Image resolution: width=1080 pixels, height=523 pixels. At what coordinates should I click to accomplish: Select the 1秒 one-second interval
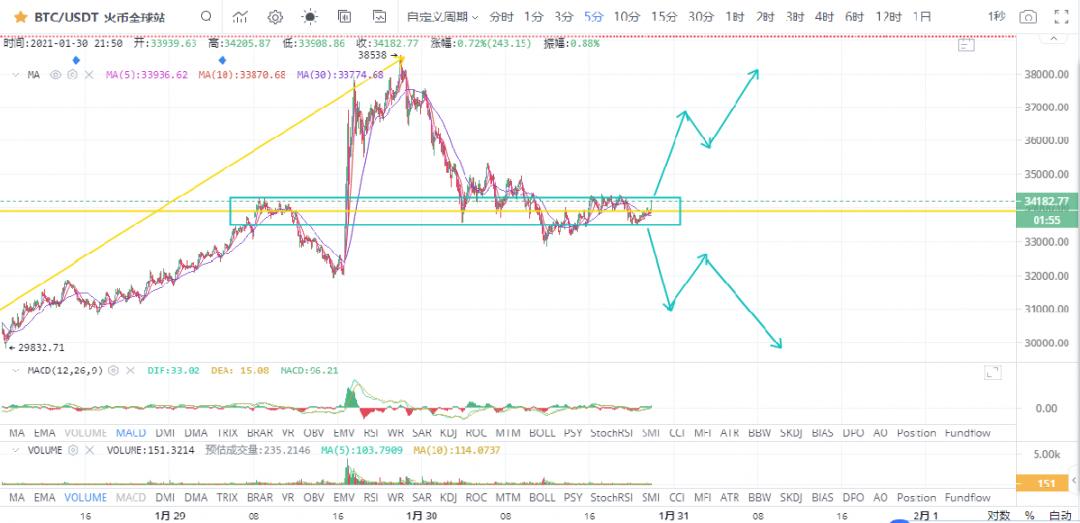tap(997, 17)
